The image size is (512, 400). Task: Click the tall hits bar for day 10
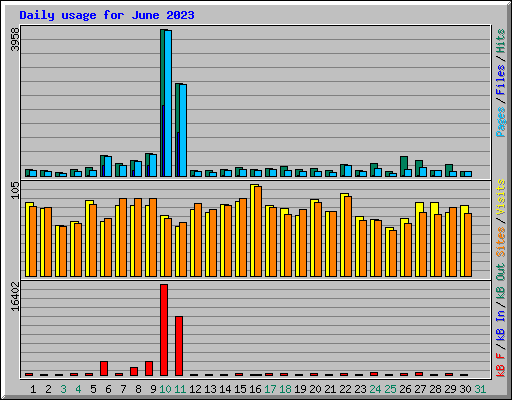point(162,103)
